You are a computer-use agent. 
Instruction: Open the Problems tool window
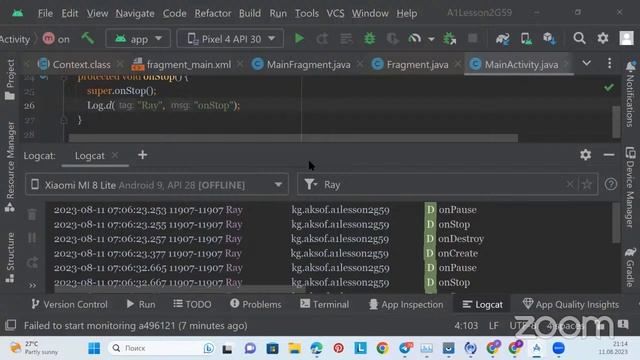(256, 304)
